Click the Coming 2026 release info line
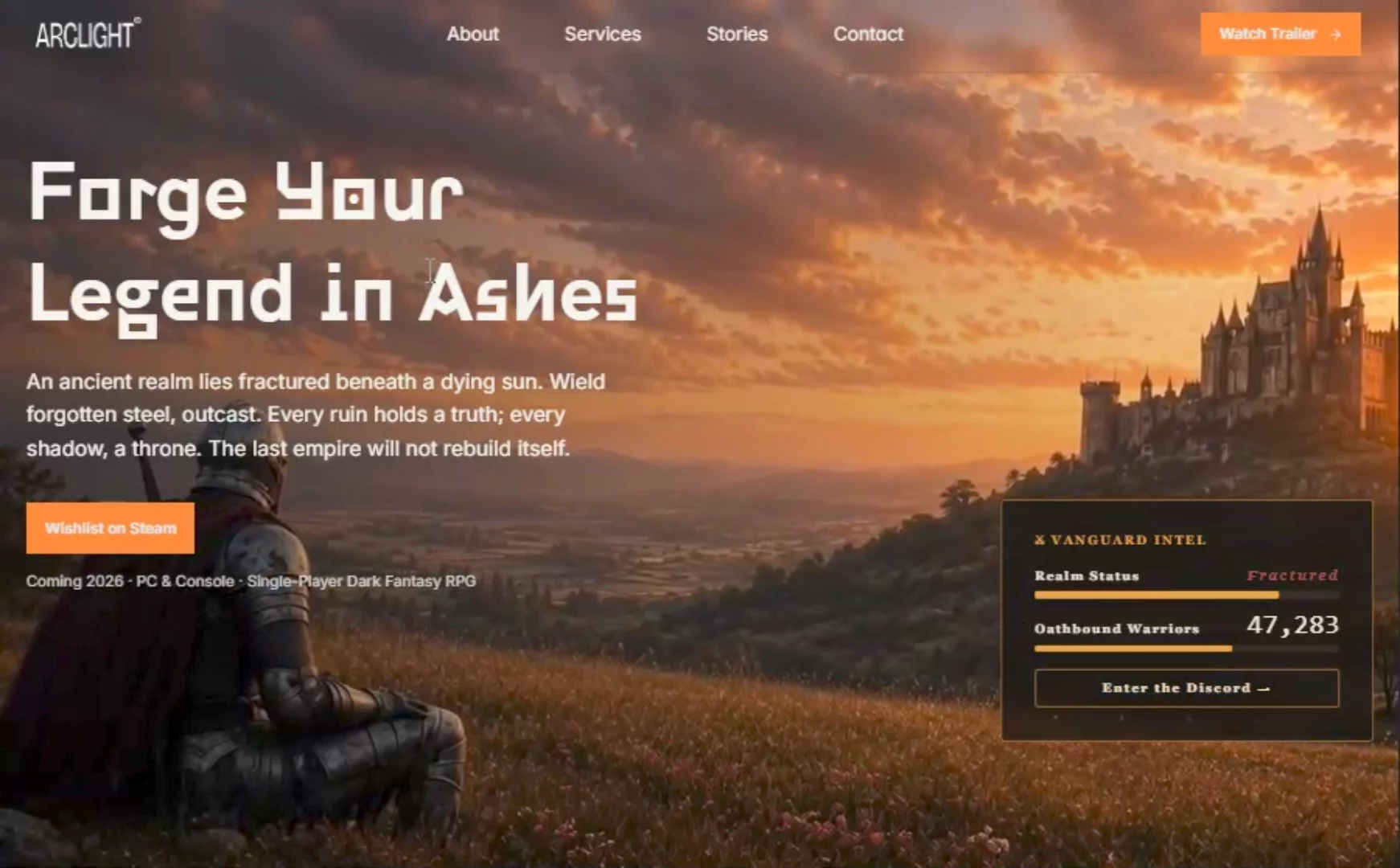Viewport: 1400px width, 868px height. coord(251,581)
